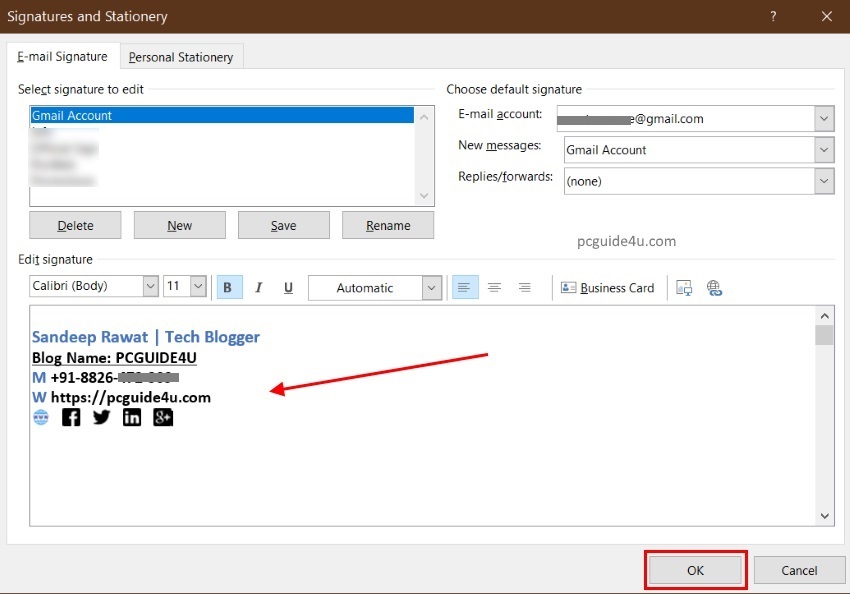This screenshot has height=594, width=850.
Task: Toggle Bold formatting in signature editor
Action: click(x=227, y=288)
